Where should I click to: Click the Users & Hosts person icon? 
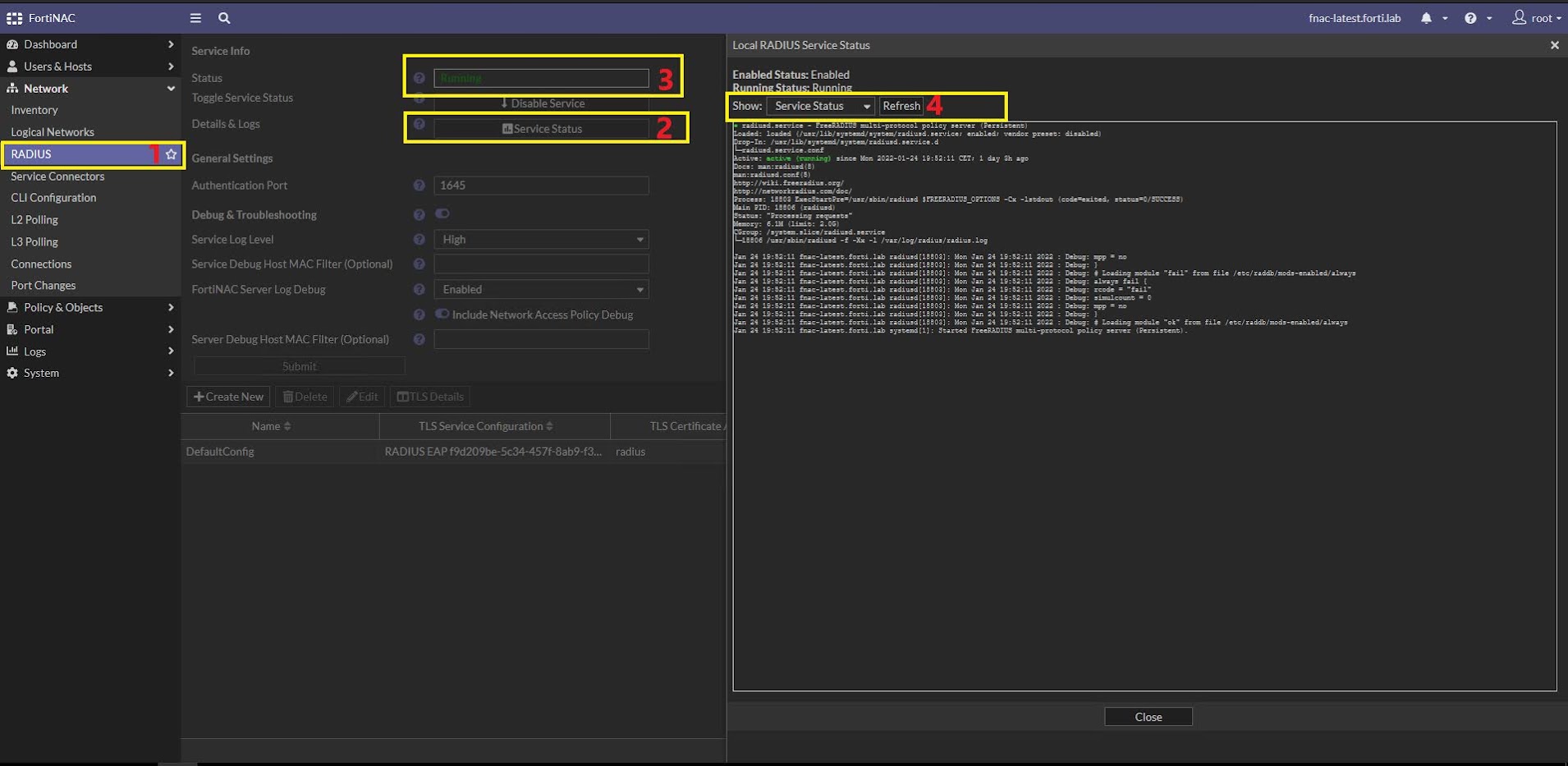pos(12,67)
